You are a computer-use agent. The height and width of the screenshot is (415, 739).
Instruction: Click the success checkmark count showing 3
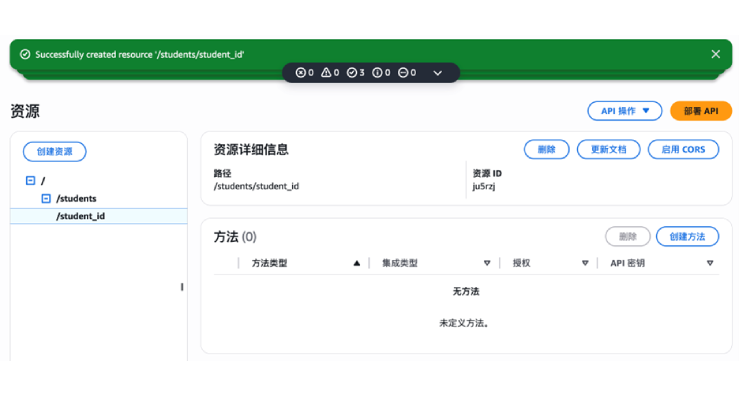[355, 73]
